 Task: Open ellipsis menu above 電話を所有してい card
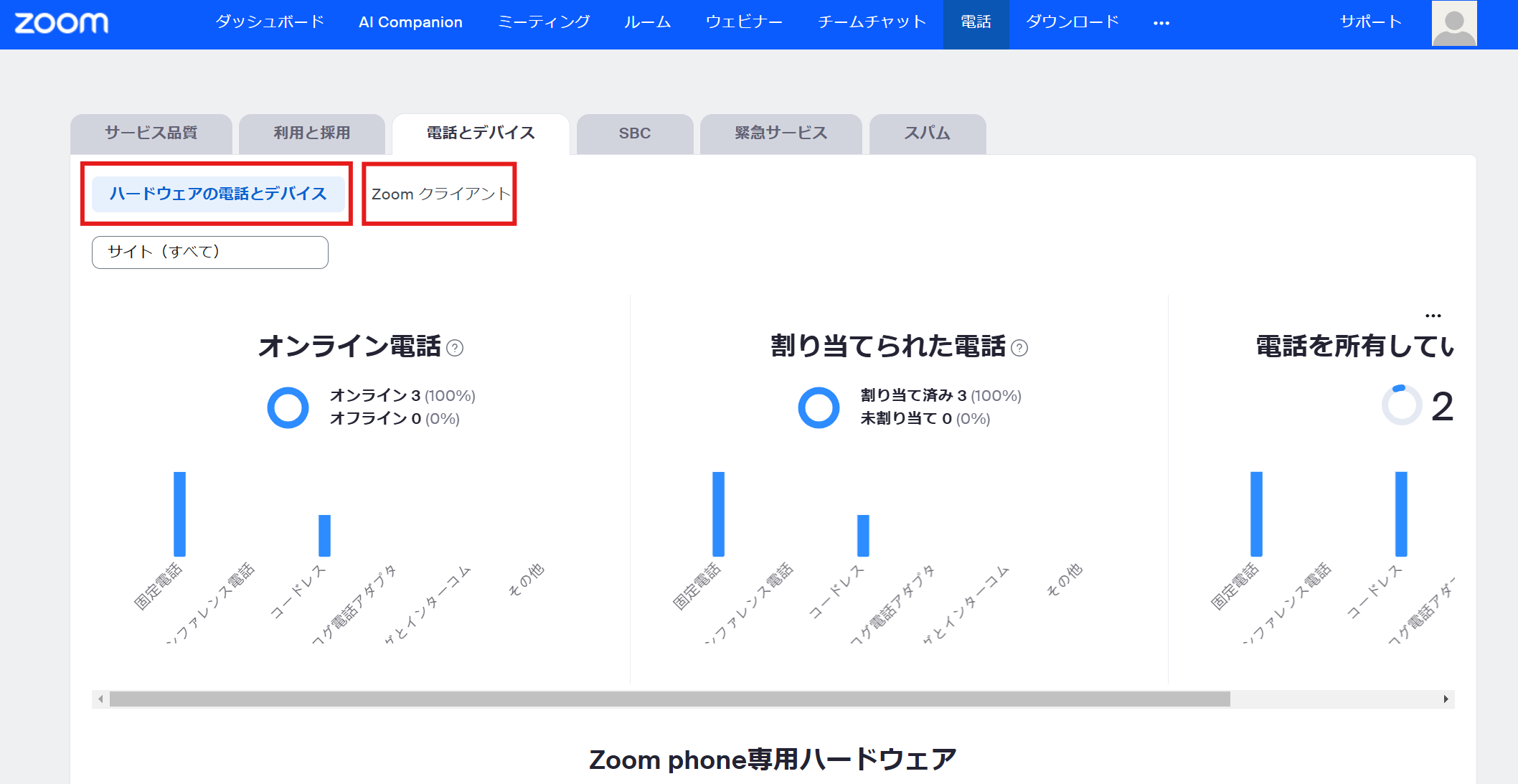pyautogui.click(x=1433, y=316)
